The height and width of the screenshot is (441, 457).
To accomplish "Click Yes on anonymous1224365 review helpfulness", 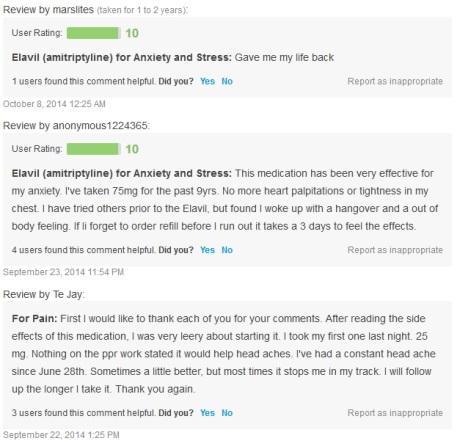I will click(207, 250).
